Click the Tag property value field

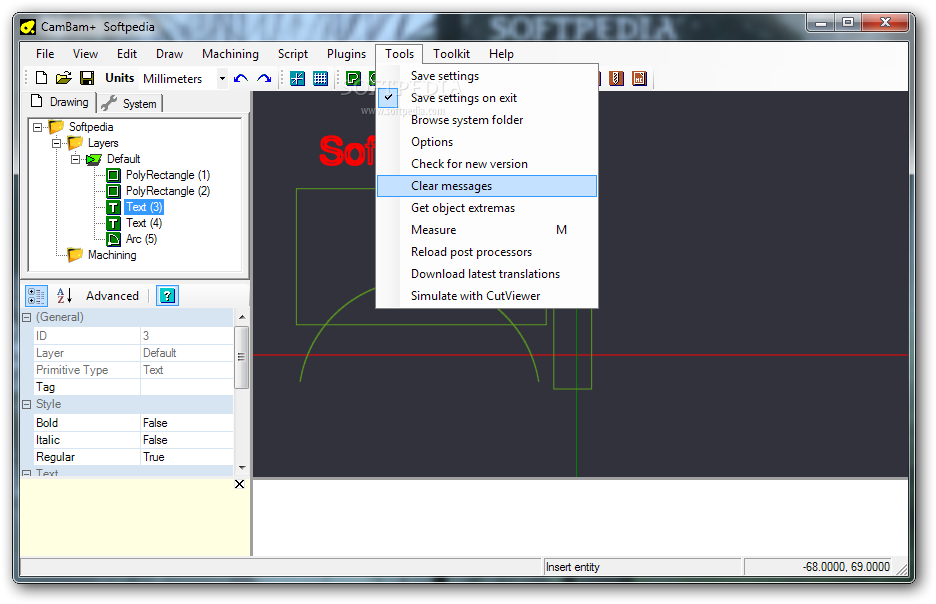click(187, 387)
